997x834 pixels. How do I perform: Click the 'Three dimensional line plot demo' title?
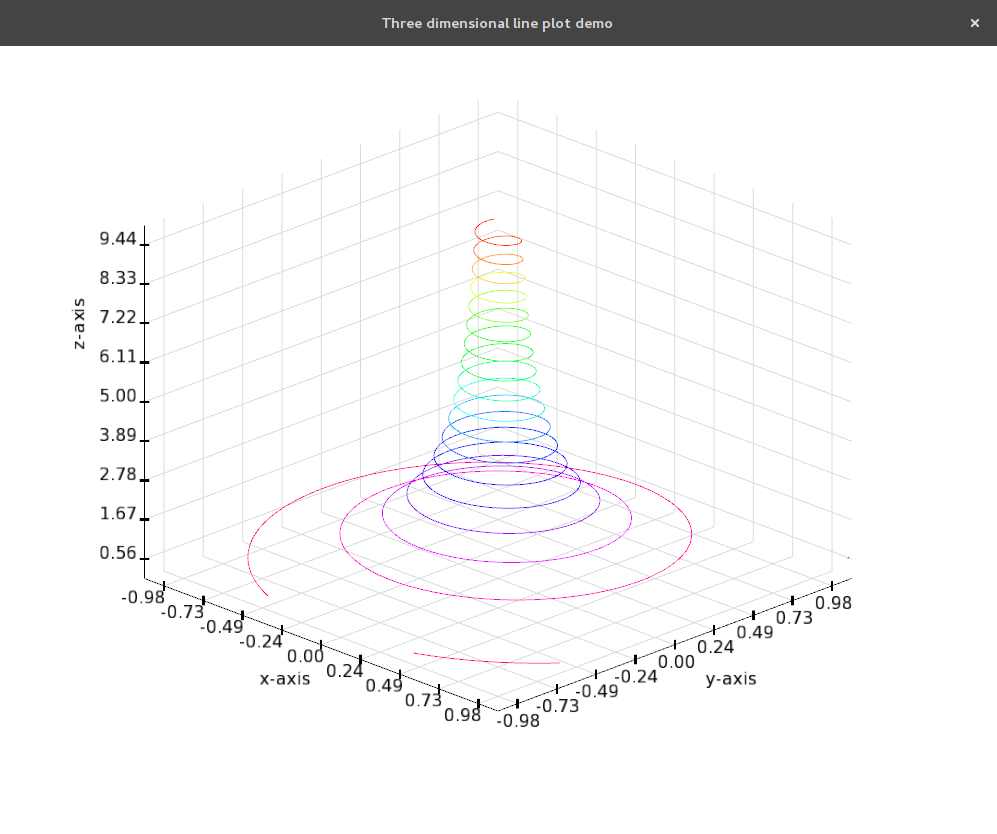pyautogui.click(x=497, y=23)
